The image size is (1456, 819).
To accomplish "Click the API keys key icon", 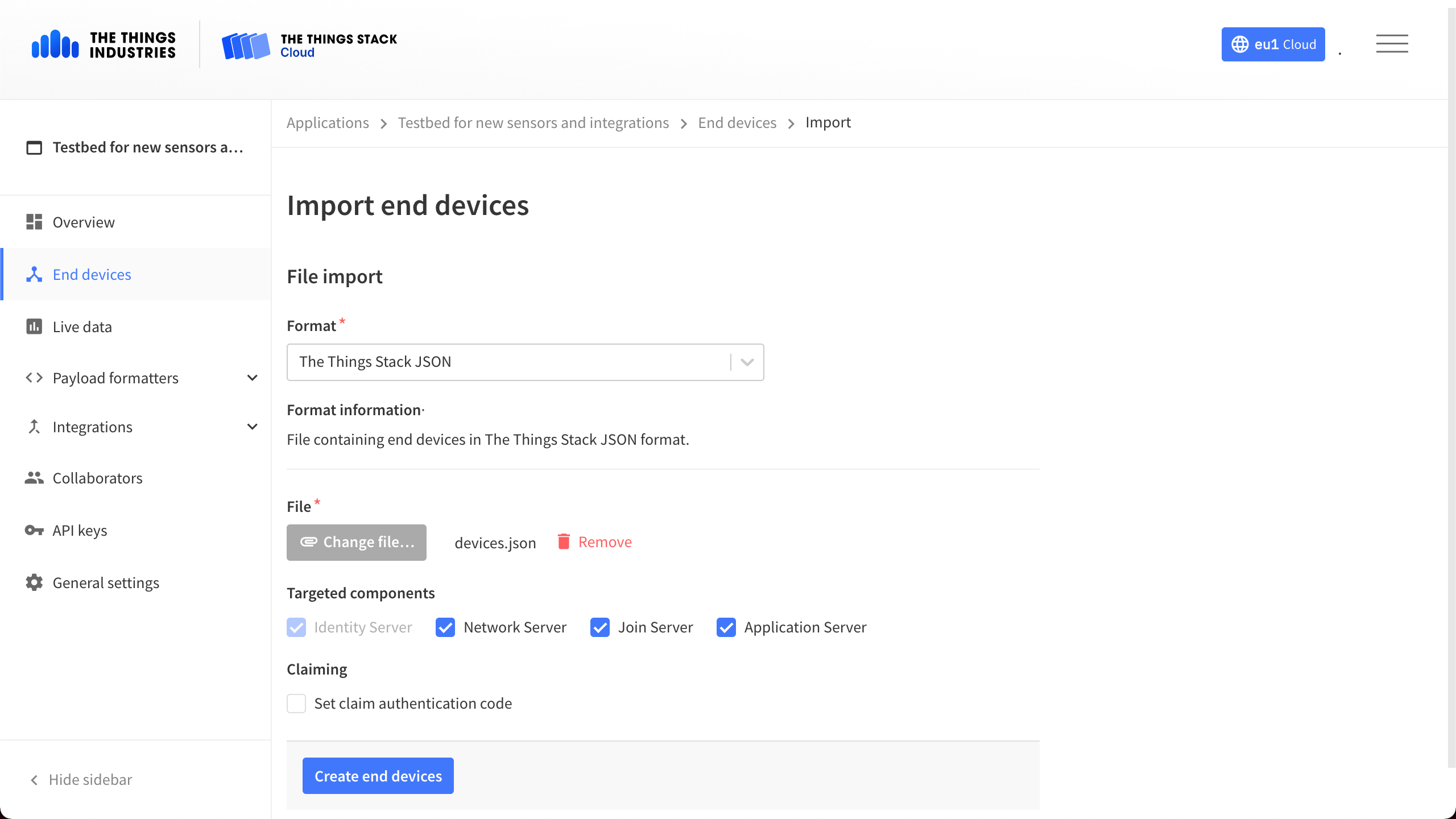I will [x=34, y=530].
